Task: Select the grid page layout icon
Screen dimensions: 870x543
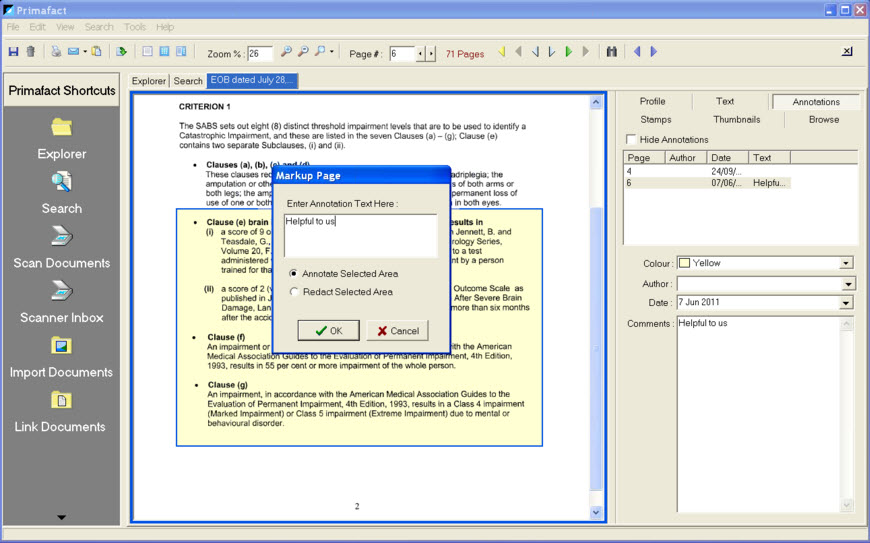Action: 164,52
